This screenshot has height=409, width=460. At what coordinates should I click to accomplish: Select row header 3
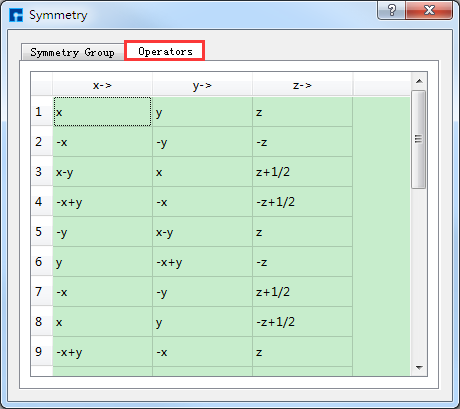(x=42, y=171)
